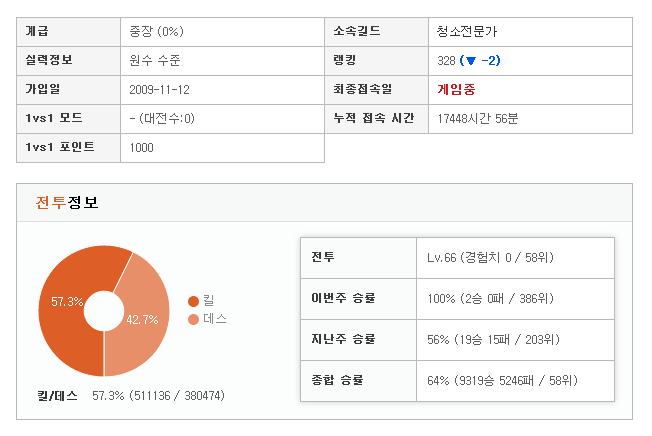Click the 전투 level value Lv.66
Image resolution: width=652 pixels, height=436 pixels.
pyautogui.click(x=442, y=258)
